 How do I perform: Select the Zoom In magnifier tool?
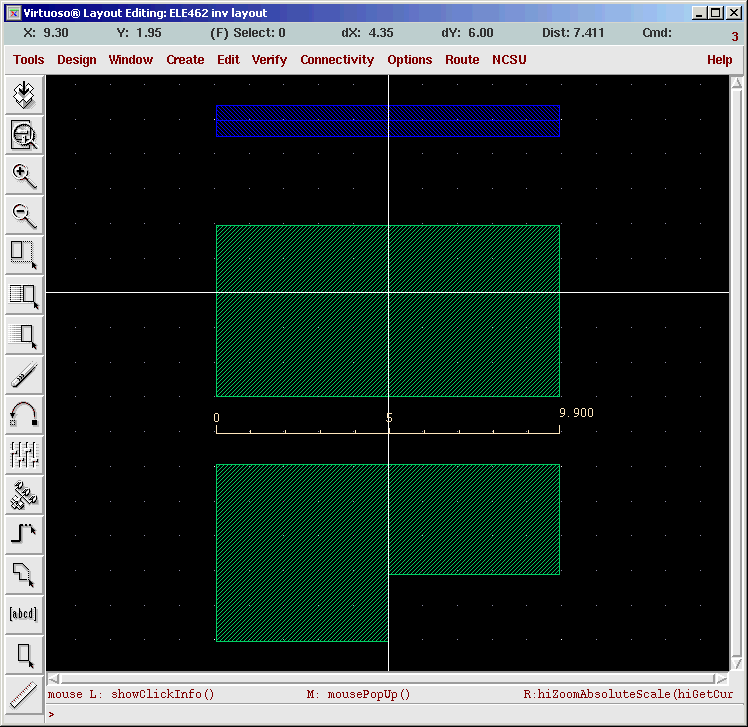[x=24, y=175]
